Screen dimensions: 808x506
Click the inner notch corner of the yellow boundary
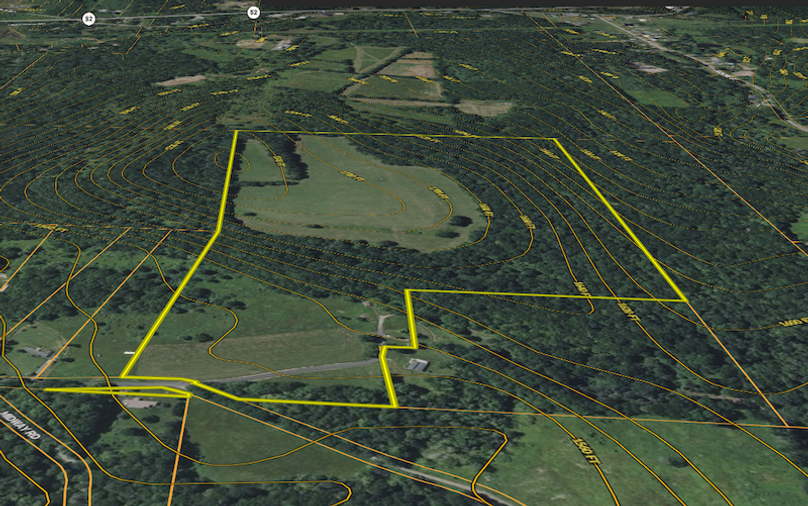[407, 292]
